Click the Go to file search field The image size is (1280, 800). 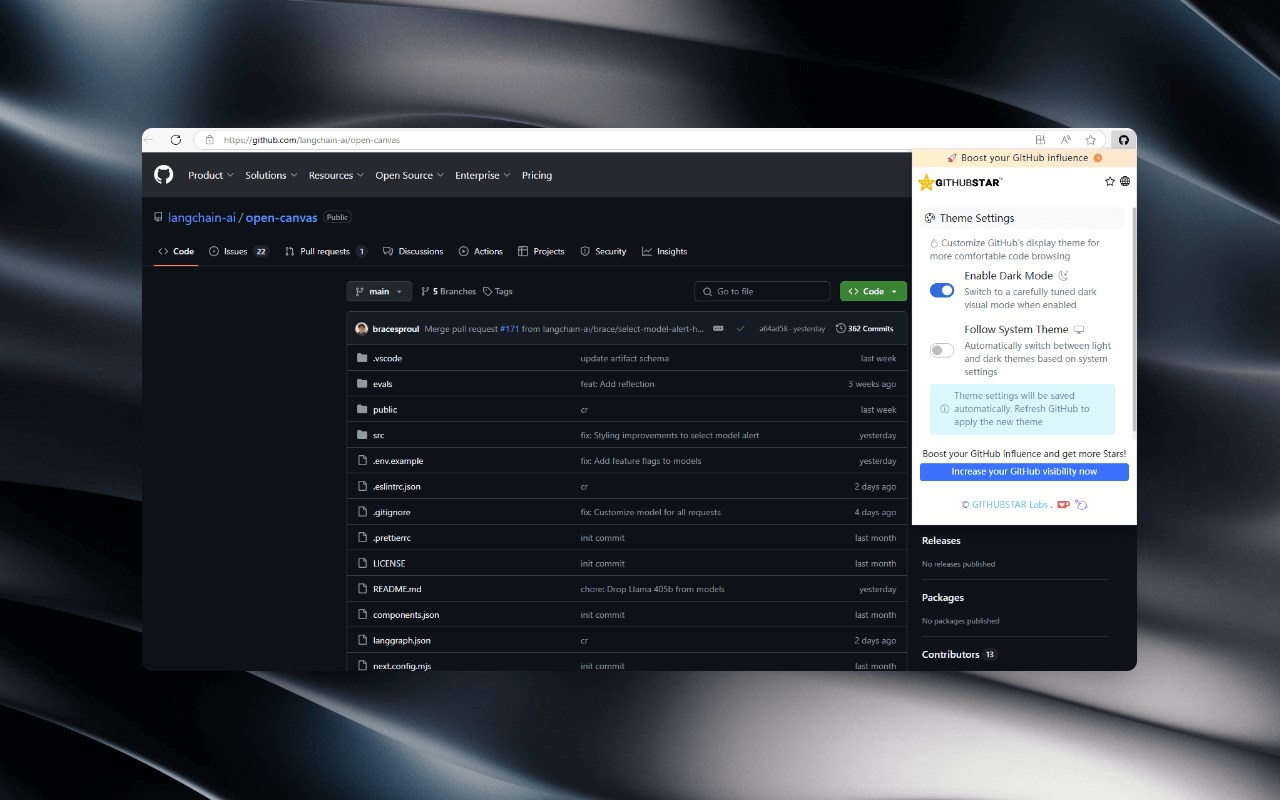click(x=762, y=291)
